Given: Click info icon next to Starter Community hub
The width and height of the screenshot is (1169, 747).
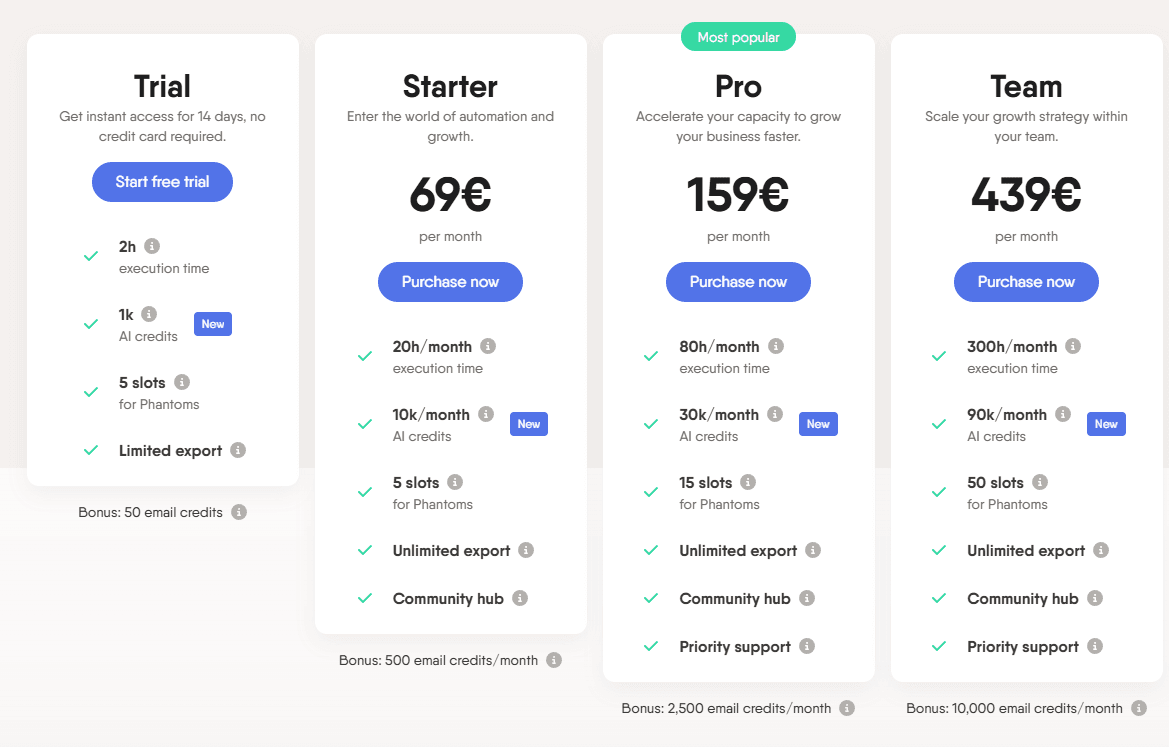Looking at the screenshot, I should (x=520, y=598).
